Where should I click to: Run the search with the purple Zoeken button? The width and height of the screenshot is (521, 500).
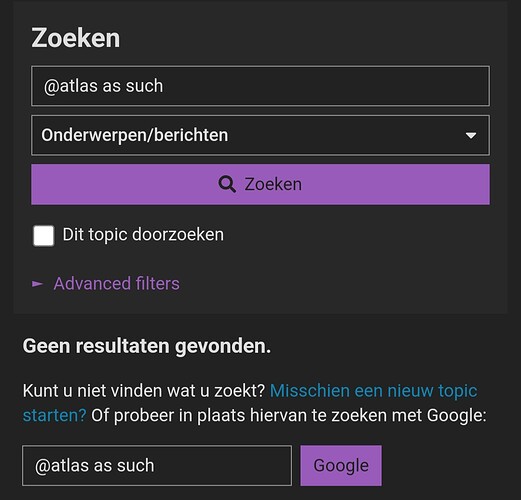tap(260, 184)
